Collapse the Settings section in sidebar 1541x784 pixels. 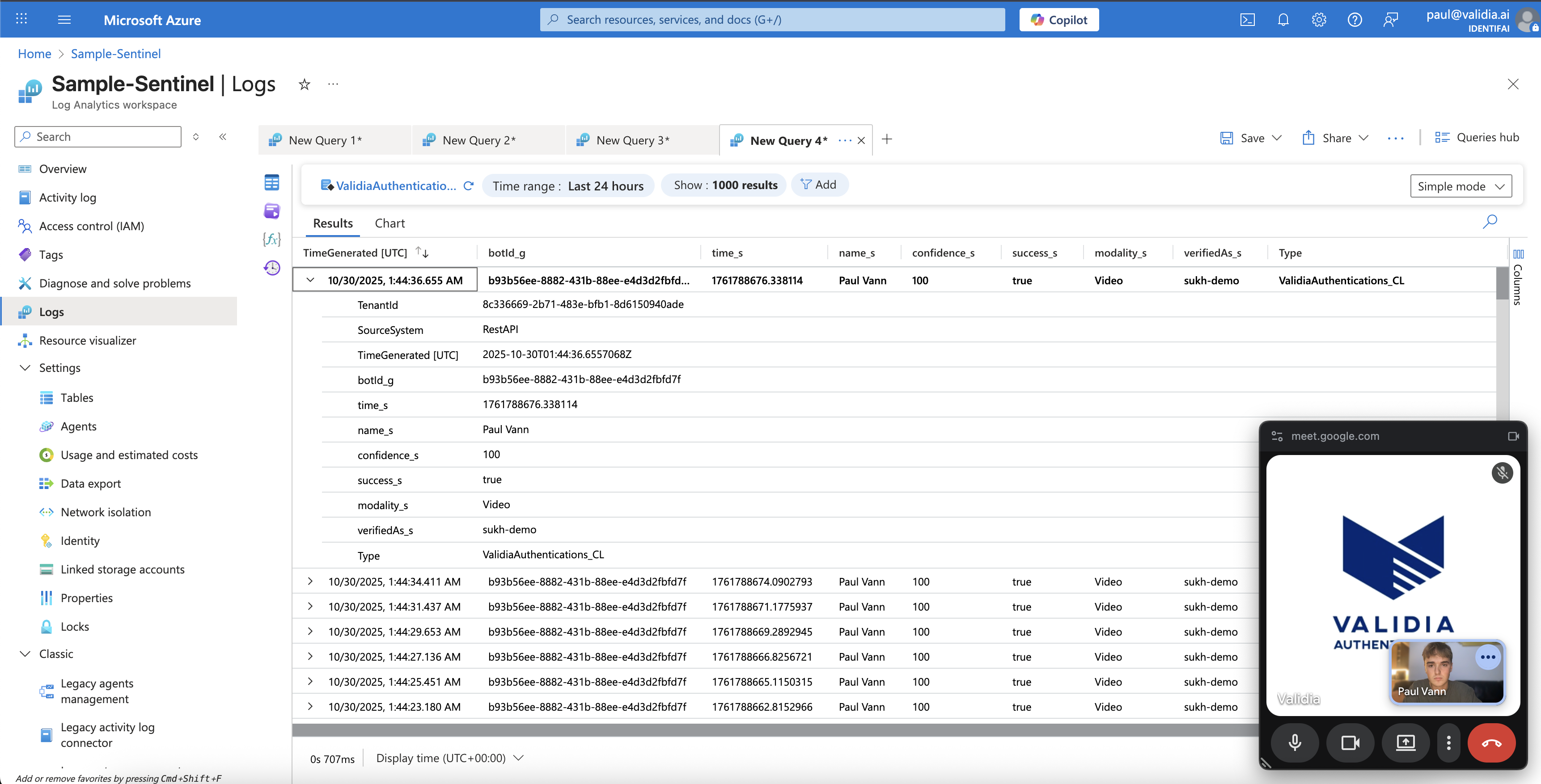coord(25,368)
